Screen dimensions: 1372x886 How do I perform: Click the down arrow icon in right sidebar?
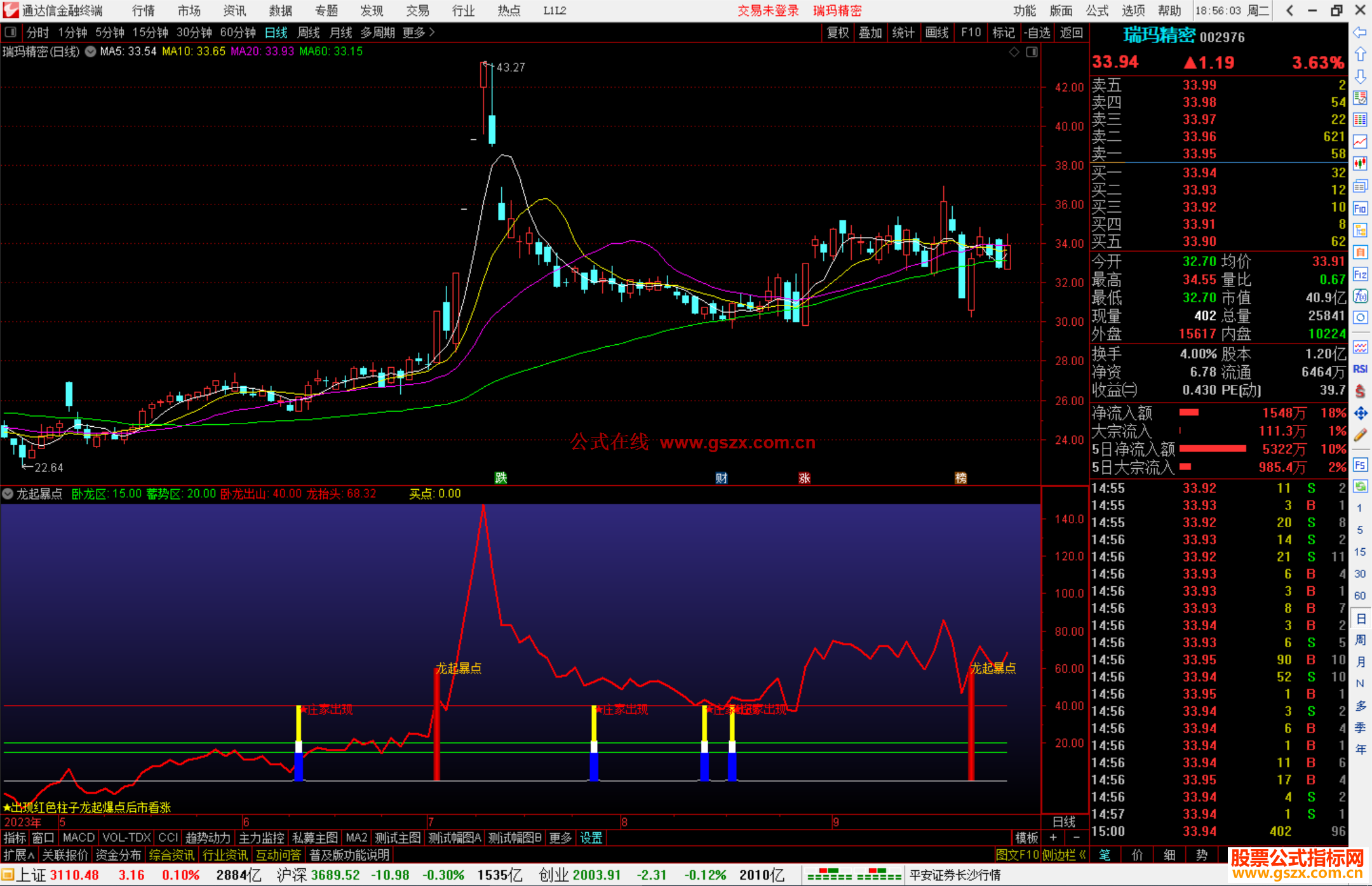[x=1360, y=76]
